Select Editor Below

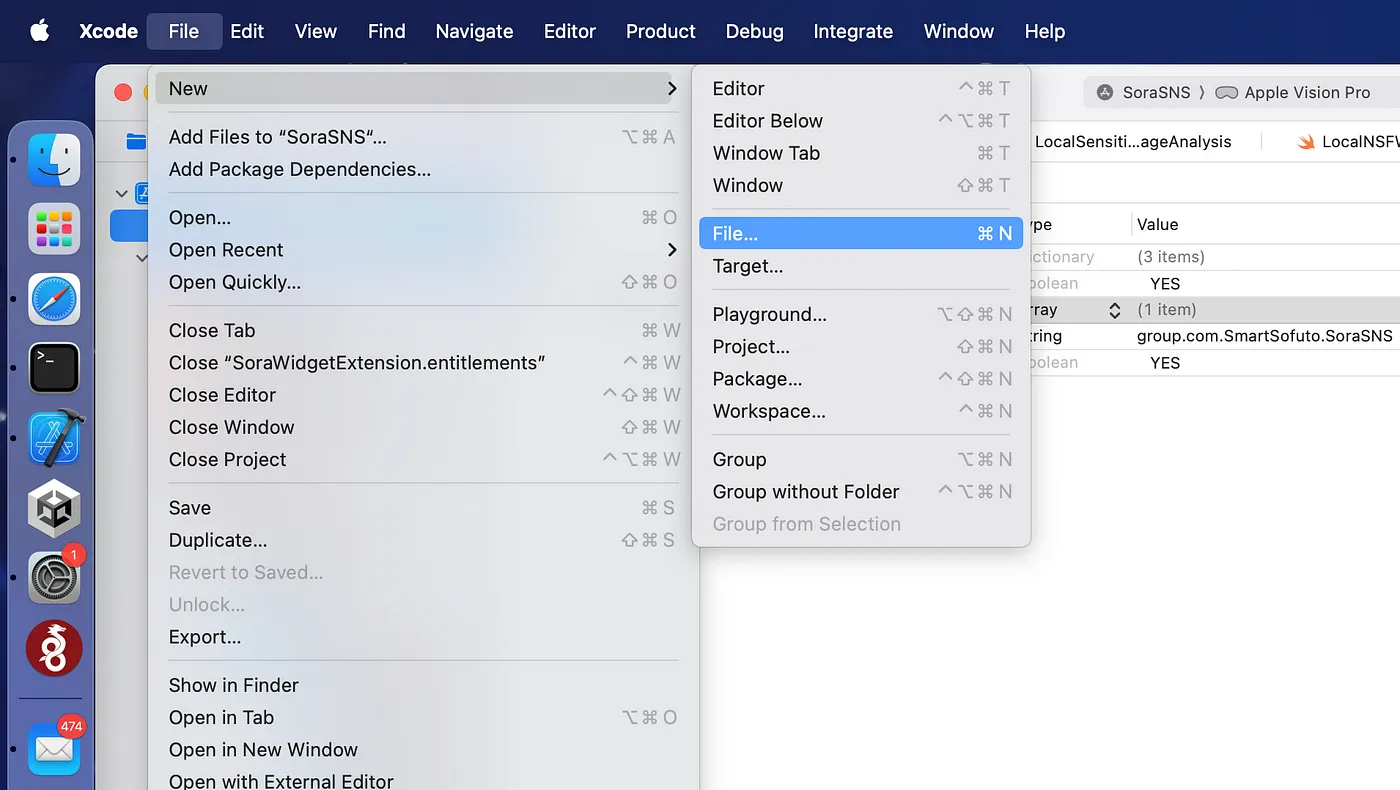coord(861,121)
